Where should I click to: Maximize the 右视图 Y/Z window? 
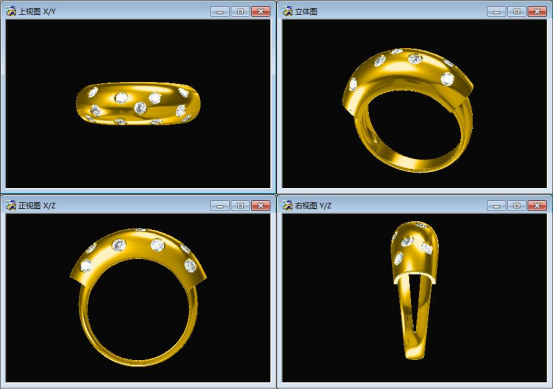pos(517,205)
